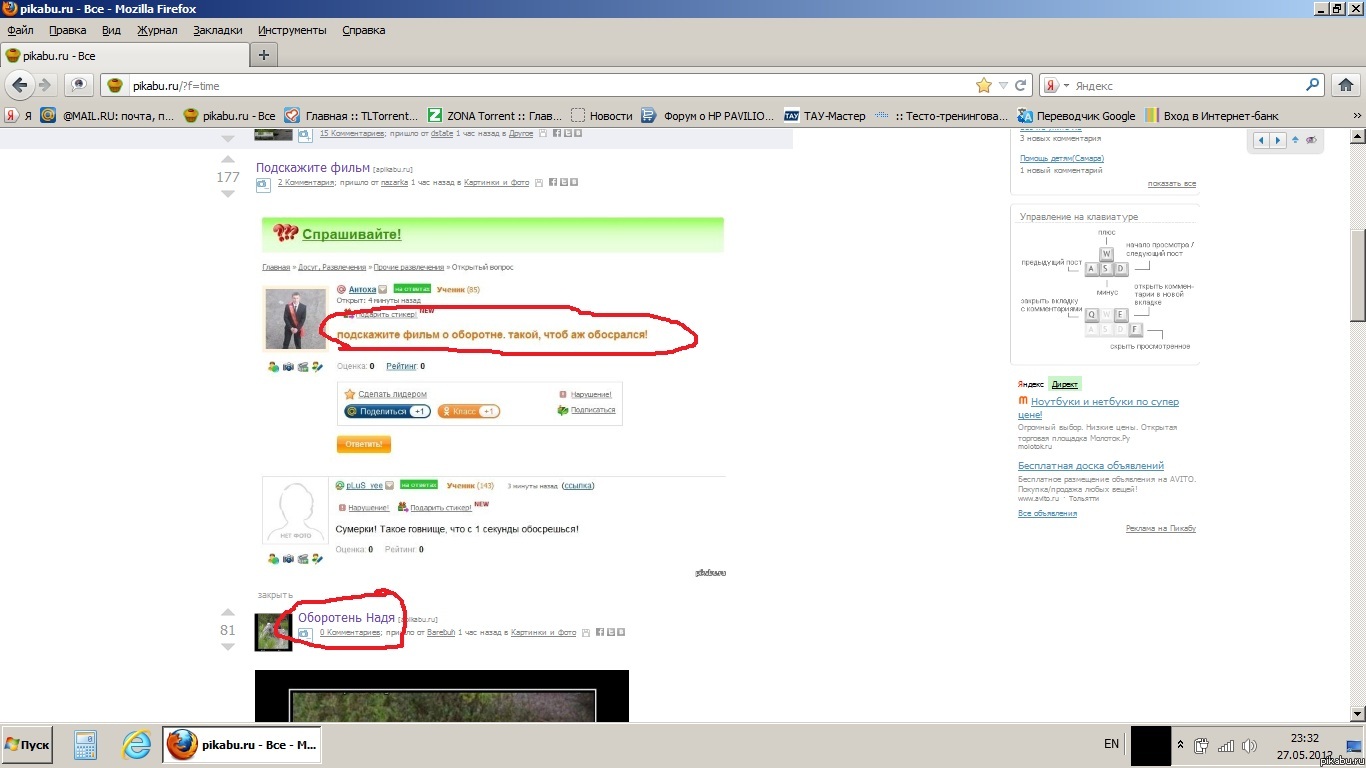Upvote the post rated 177
Screen dimensions: 1366x768
228,160
